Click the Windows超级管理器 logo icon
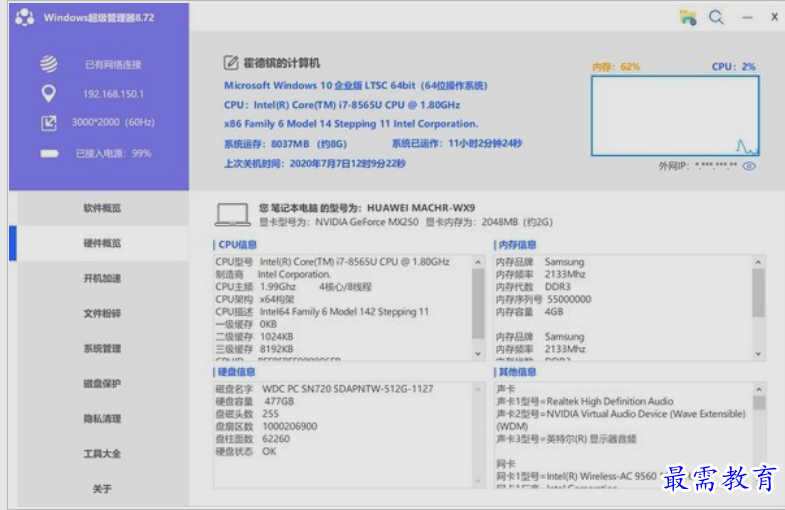 [x=25, y=18]
